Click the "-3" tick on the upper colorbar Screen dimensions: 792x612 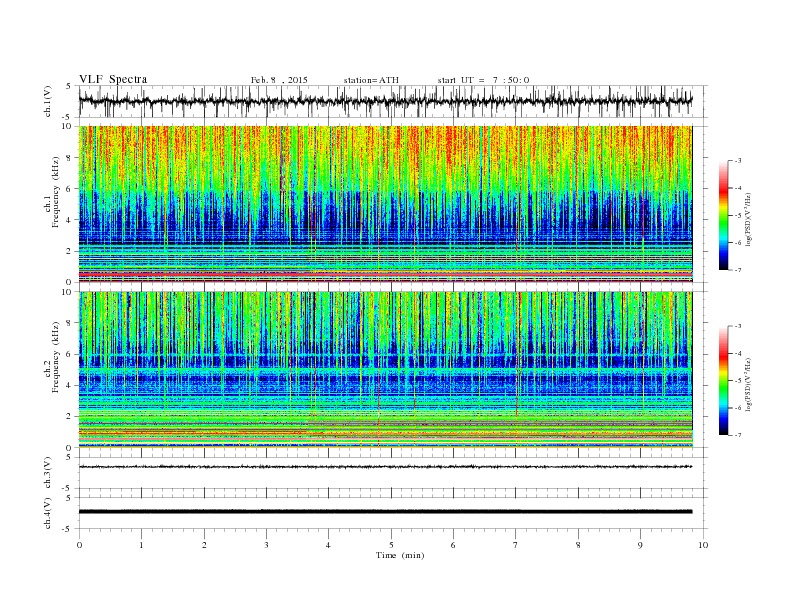point(738,161)
